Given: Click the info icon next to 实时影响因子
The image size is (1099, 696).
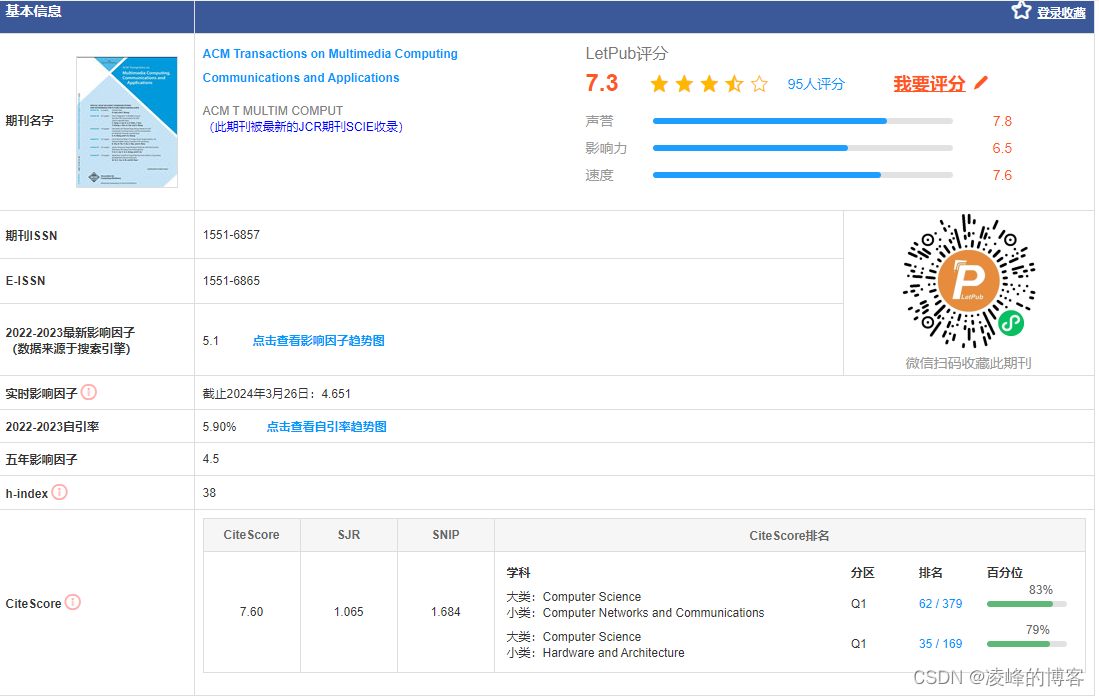Looking at the screenshot, I should pyautogui.click(x=89, y=393).
